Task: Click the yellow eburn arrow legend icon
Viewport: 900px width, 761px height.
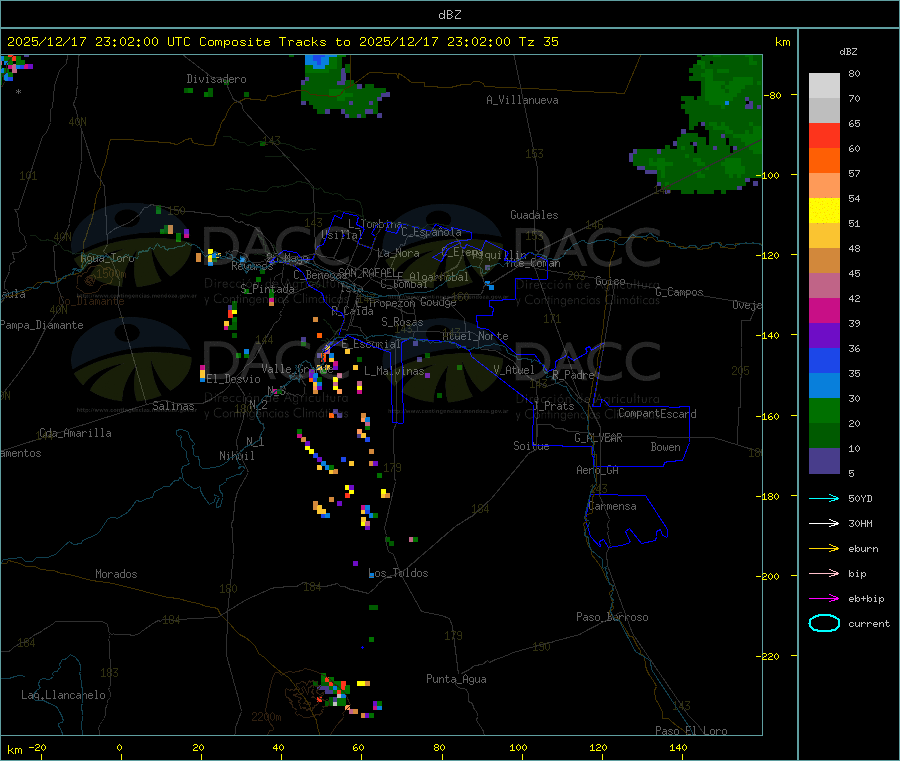Action: click(x=824, y=548)
